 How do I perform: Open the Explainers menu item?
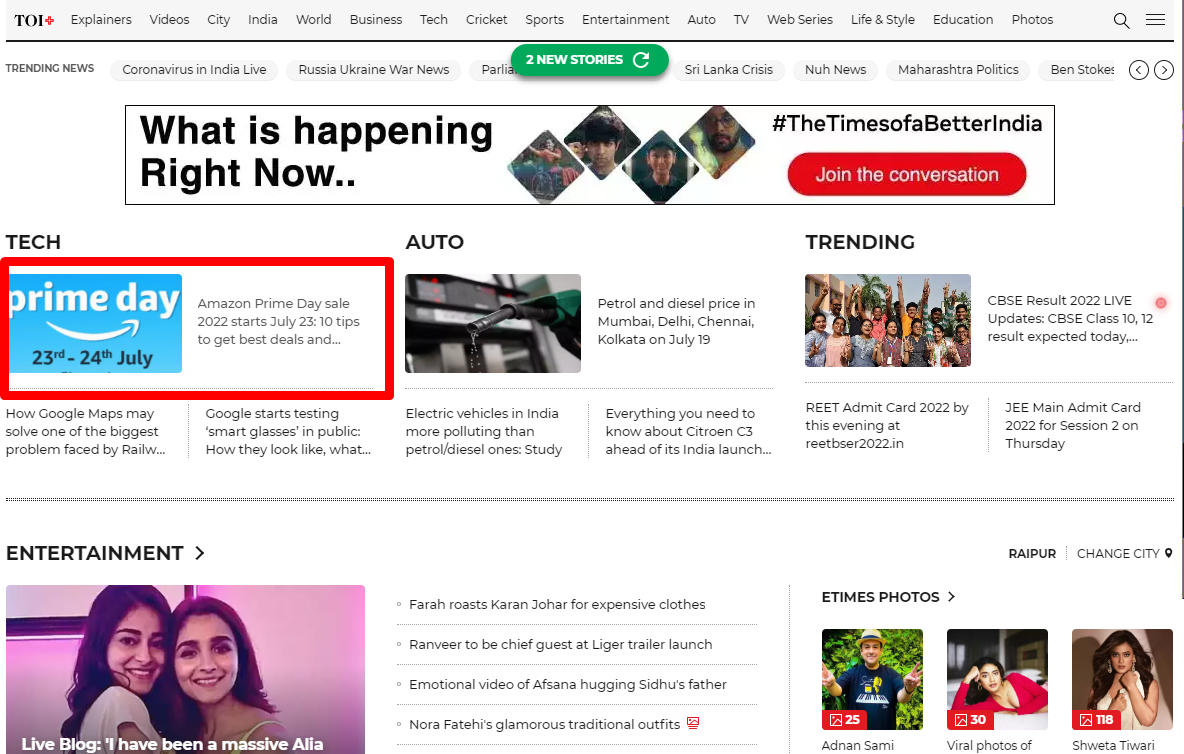pyautogui.click(x=101, y=20)
